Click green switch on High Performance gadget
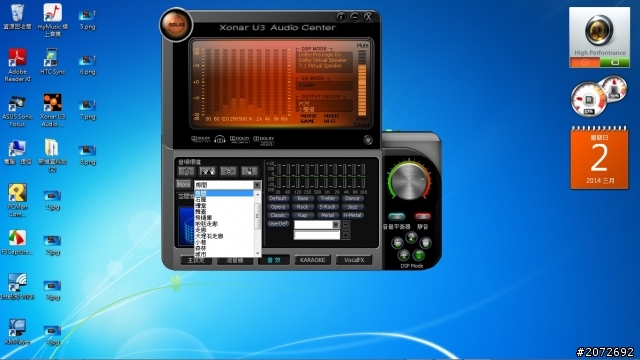The height and width of the screenshot is (360, 640). point(614,62)
